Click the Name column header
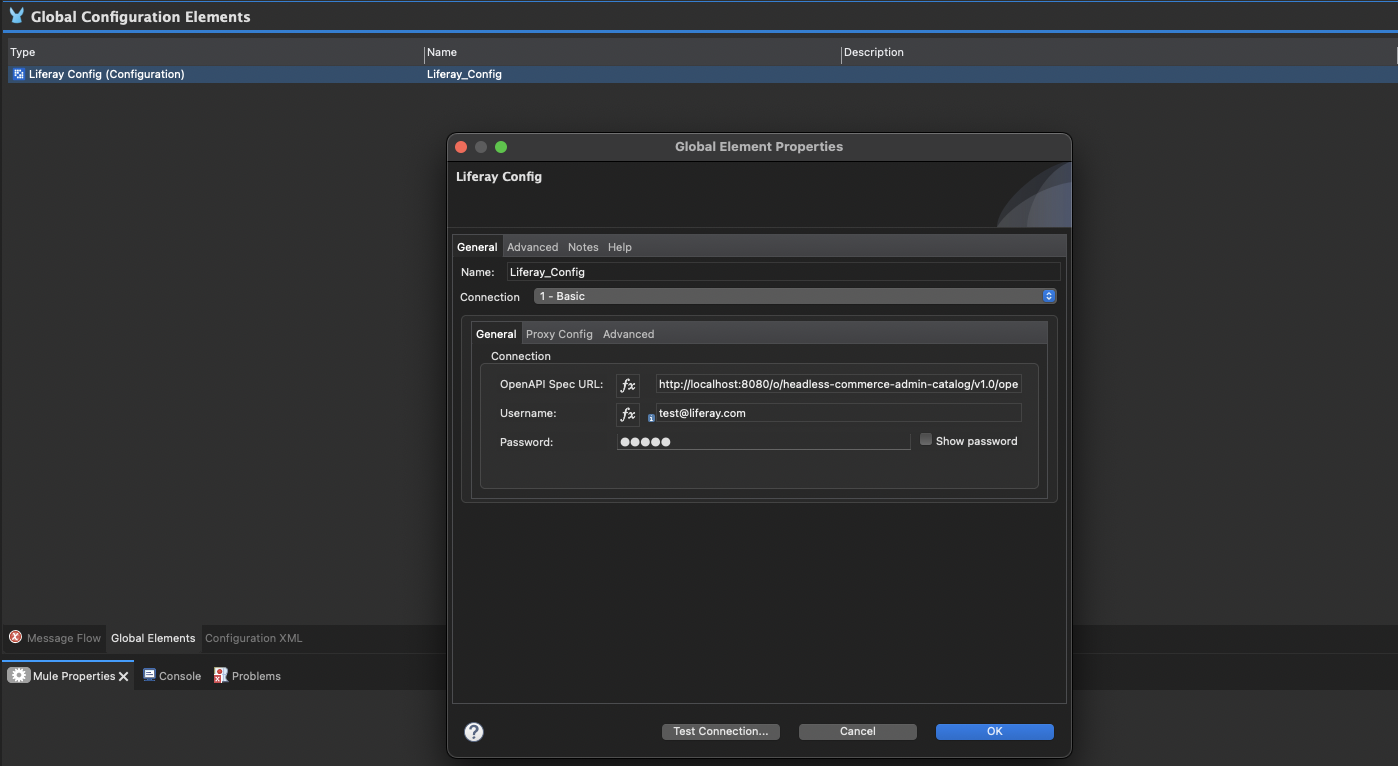The width and height of the screenshot is (1398, 766). 632,52
